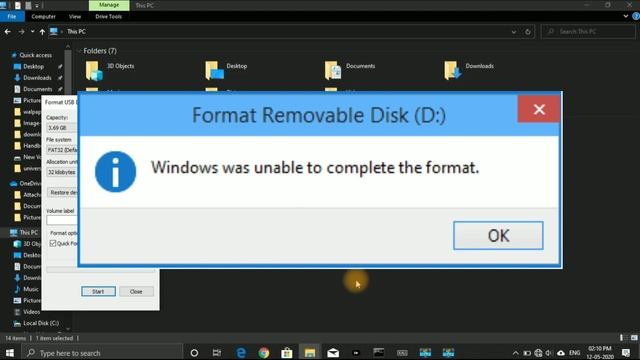Launch Microsoft Edge from taskbar

[241, 353]
